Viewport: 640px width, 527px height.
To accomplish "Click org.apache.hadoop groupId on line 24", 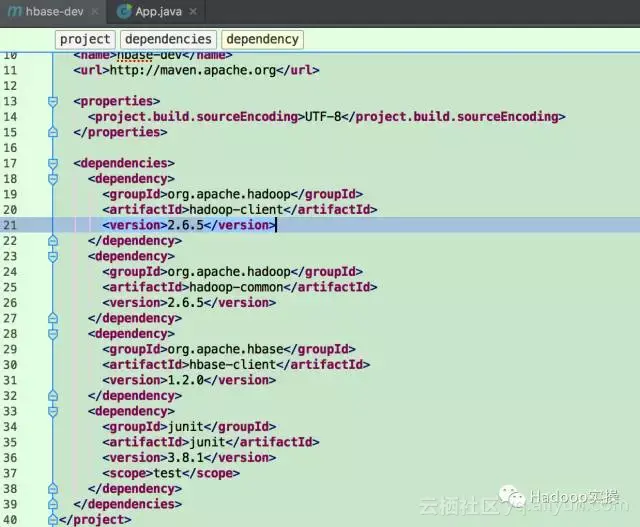I will coord(229,272).
